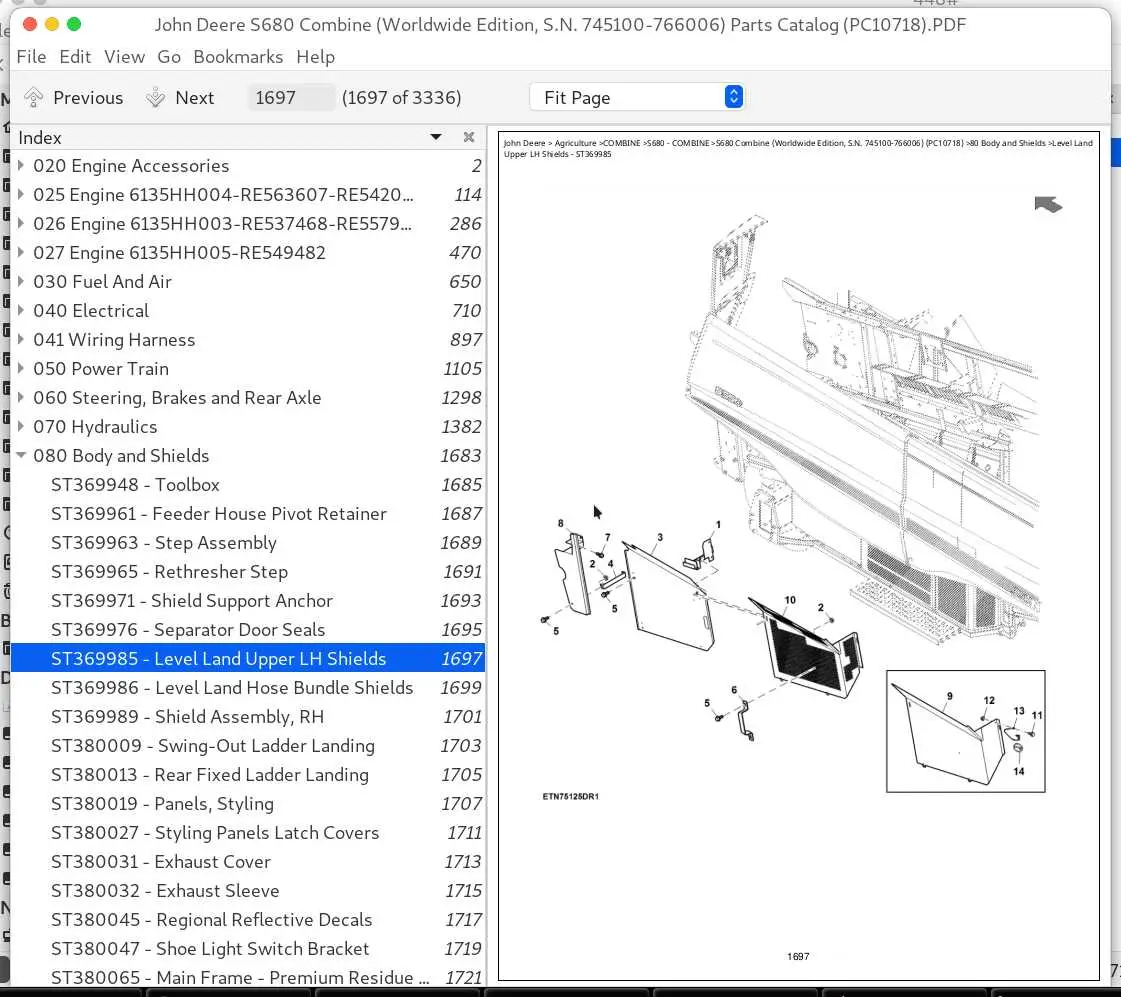Open the Edit menu
This screenshot has width=1121, height=997.
click(75, 56)
